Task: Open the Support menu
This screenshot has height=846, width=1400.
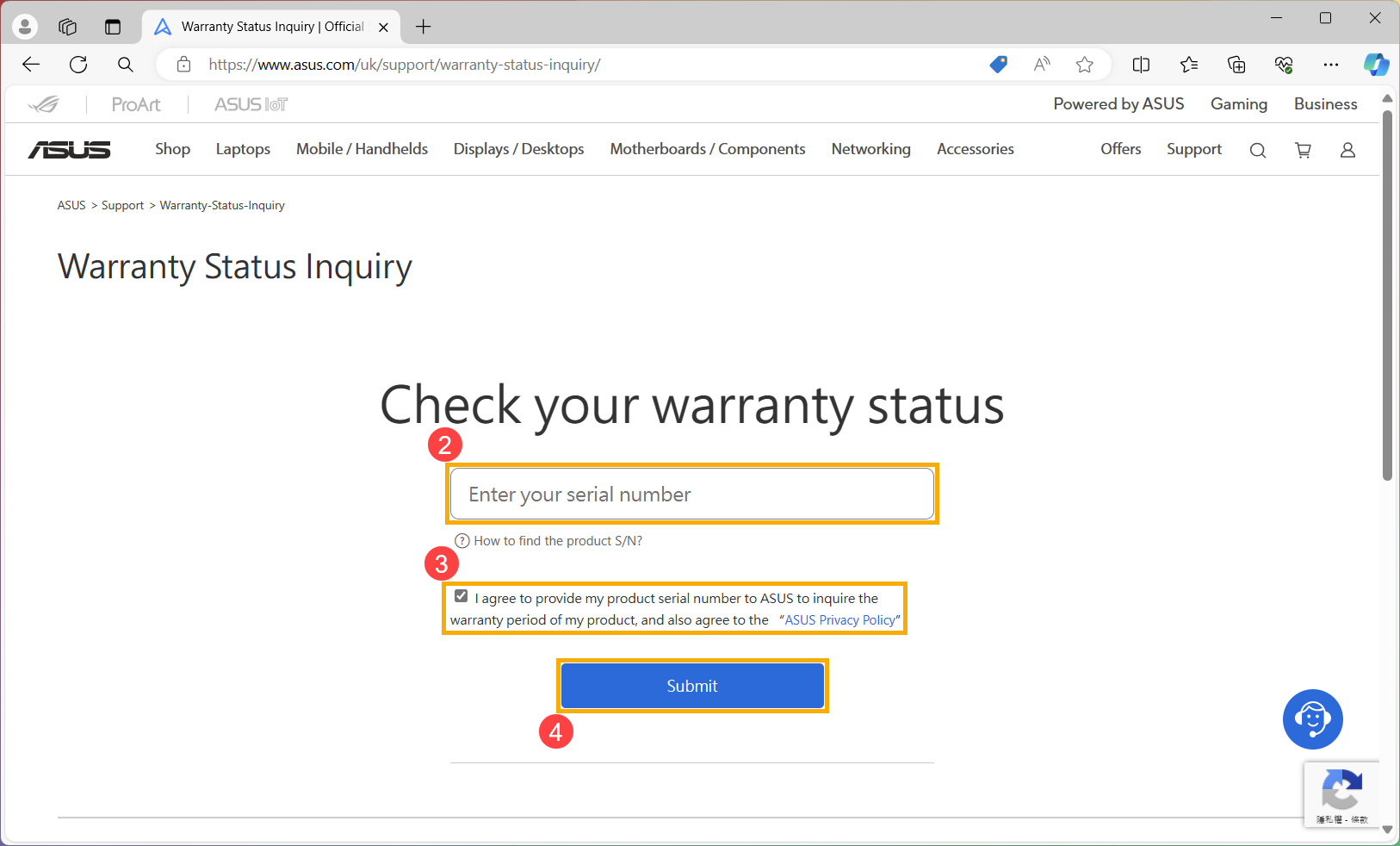Action: pos(1194,149)
